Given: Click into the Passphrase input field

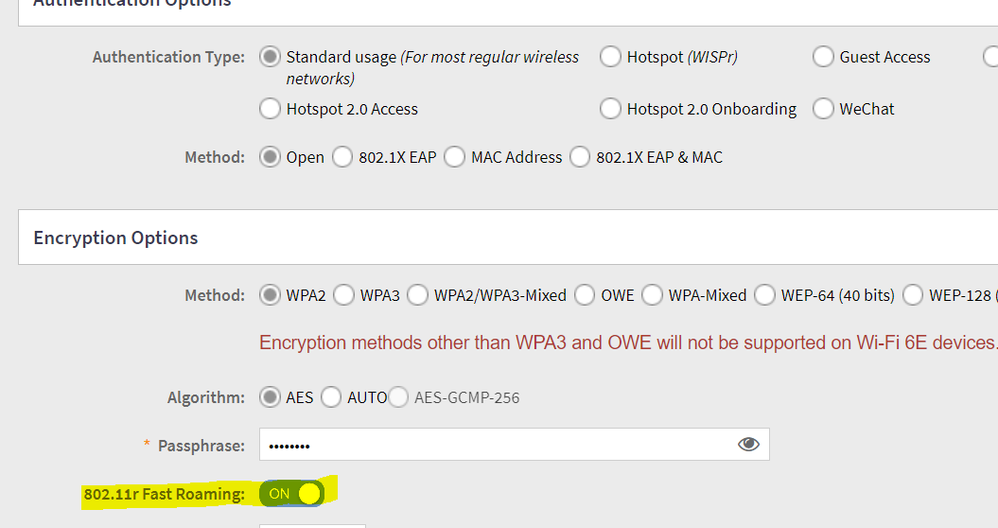Looking at the screenshot, I should pyautogui.click(x=490, y=444).
